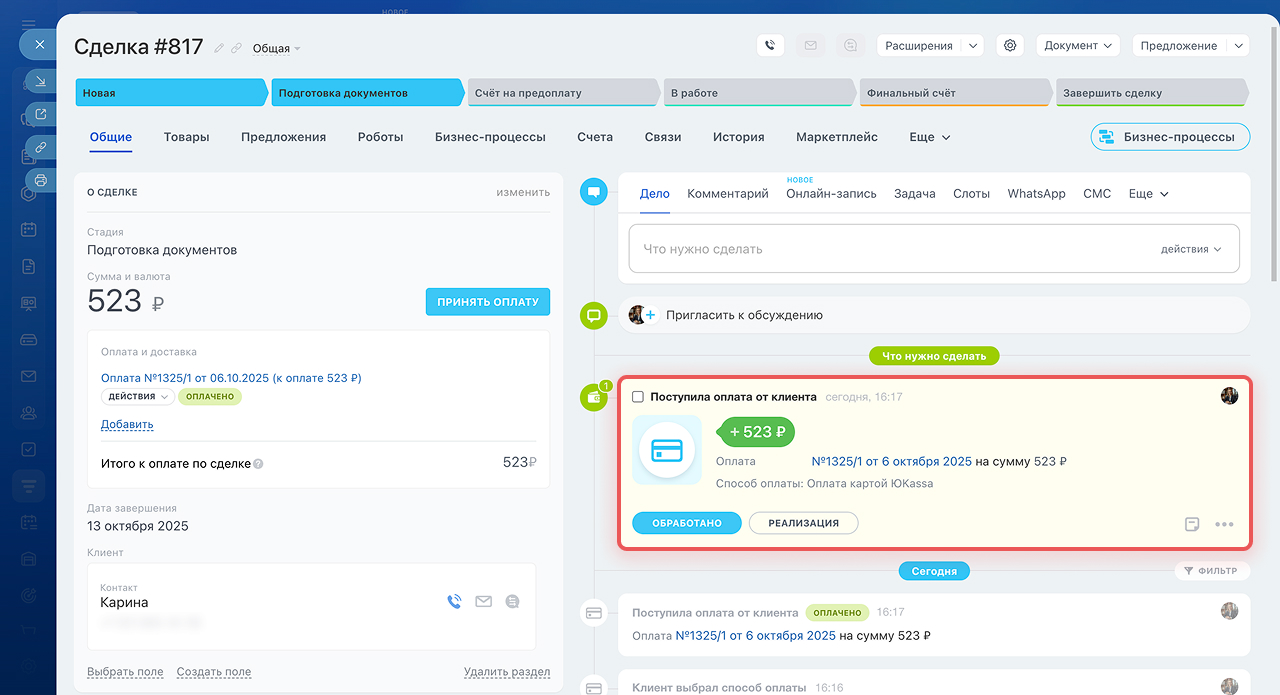Click the print icon in left panel
This screenshot has width=1280, height=695.
41,180
